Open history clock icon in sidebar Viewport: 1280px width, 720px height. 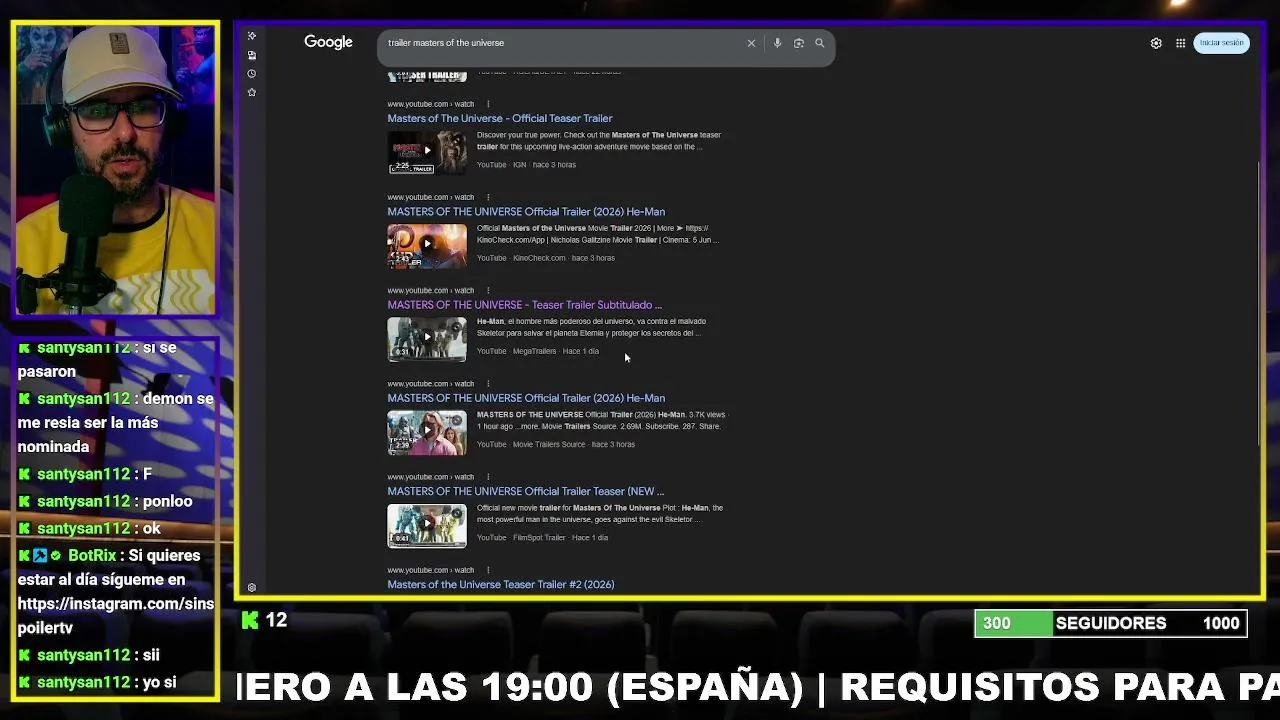point(252,73)
